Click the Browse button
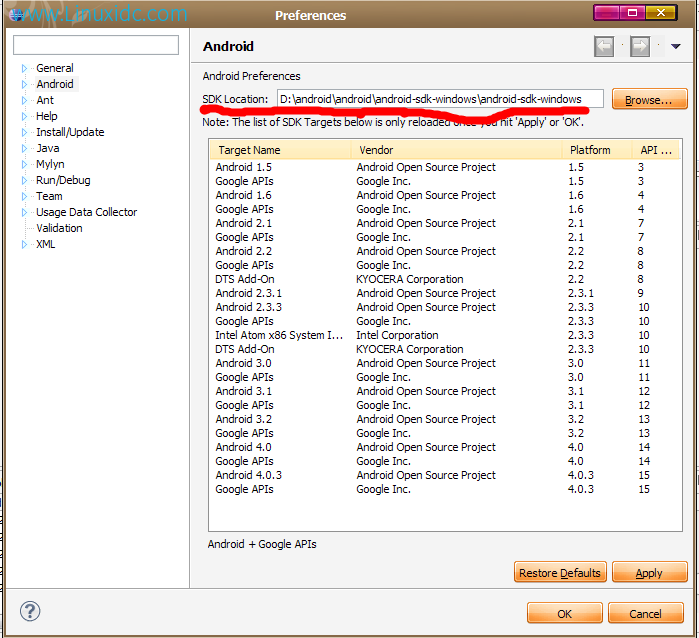Screen dimensions: 699x638 (x=650, y=99)
